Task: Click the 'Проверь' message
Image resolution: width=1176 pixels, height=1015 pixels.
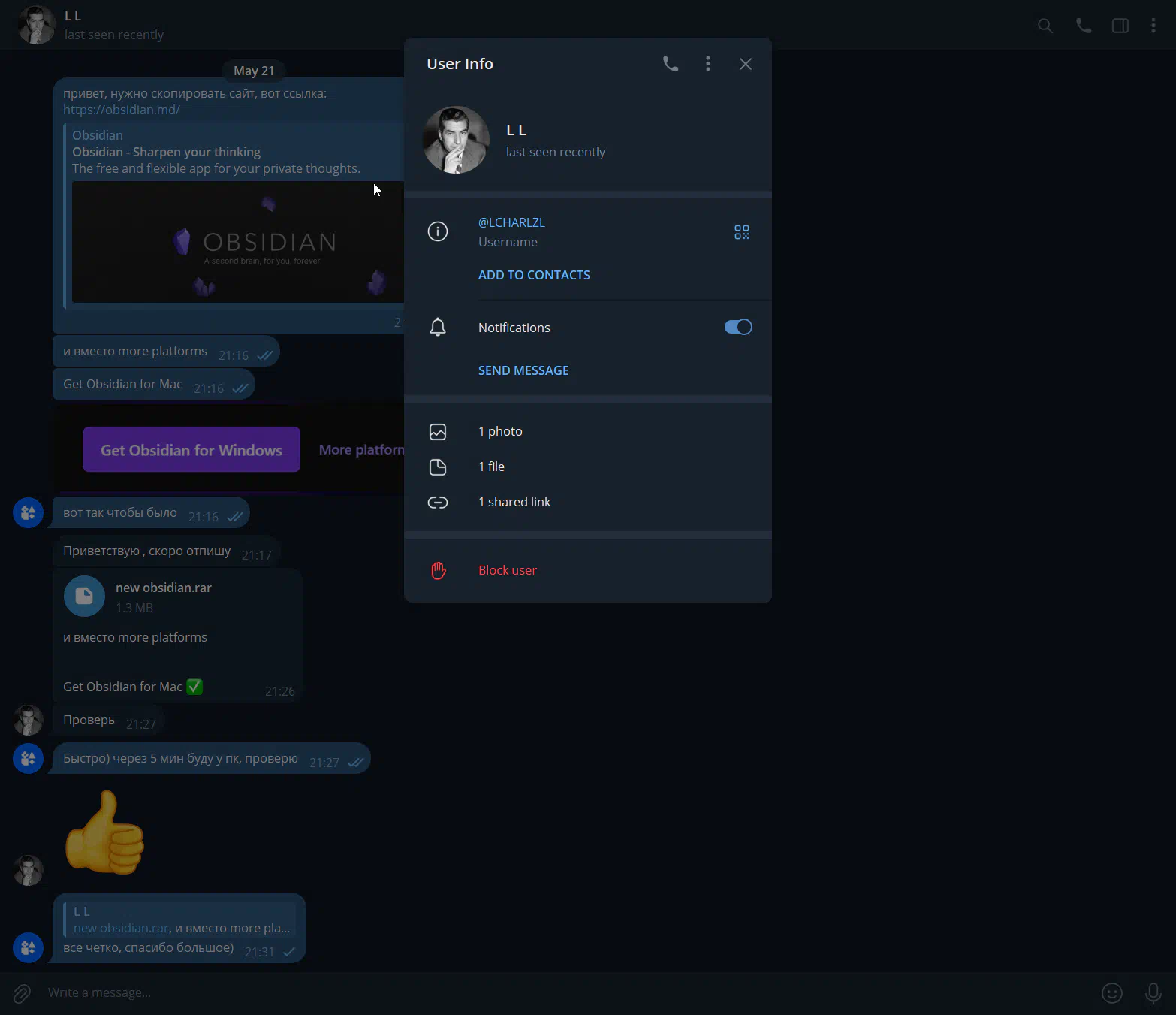Action: coord(110,720)
